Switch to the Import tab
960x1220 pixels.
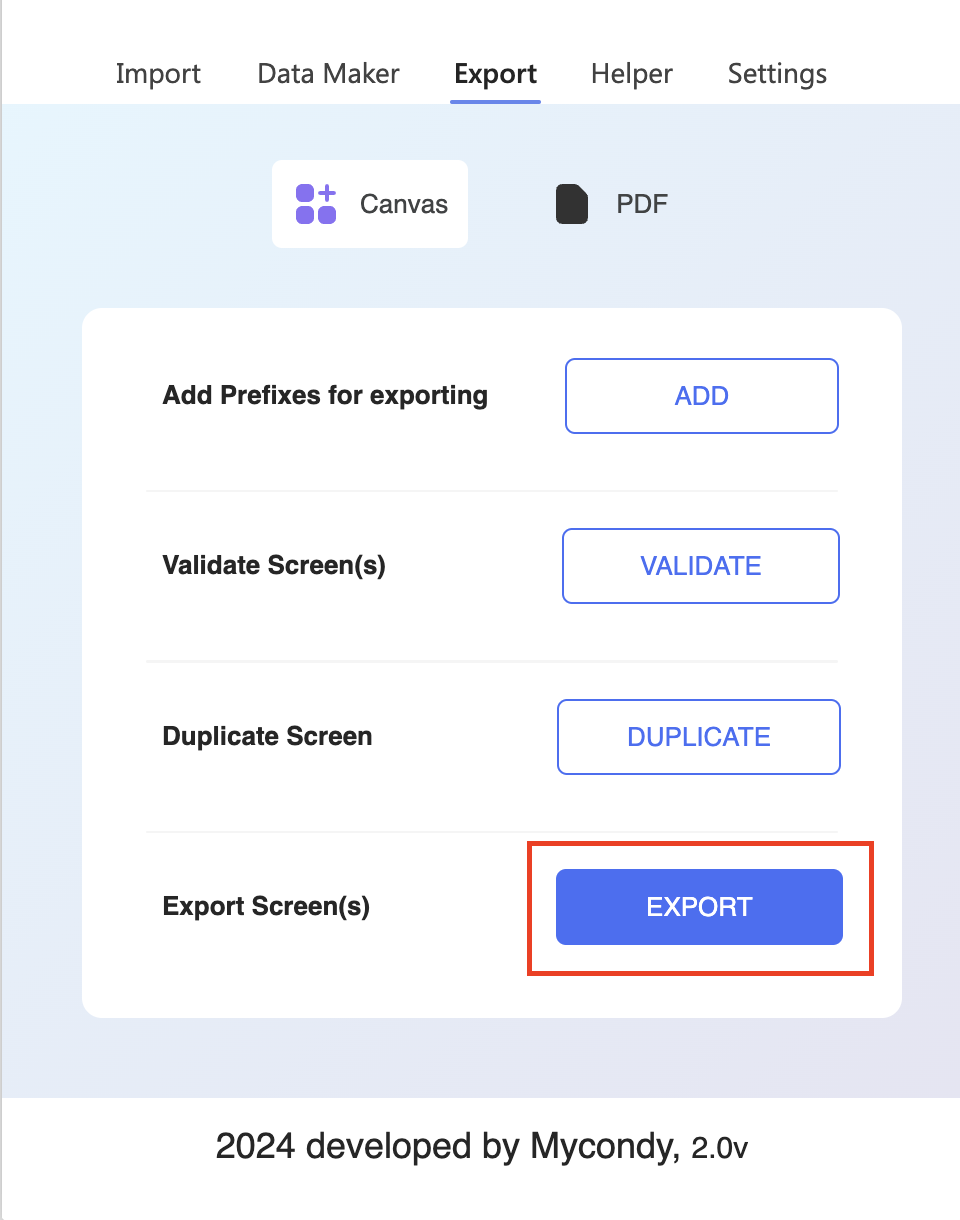pyautogui.click(x=158, y=74)
